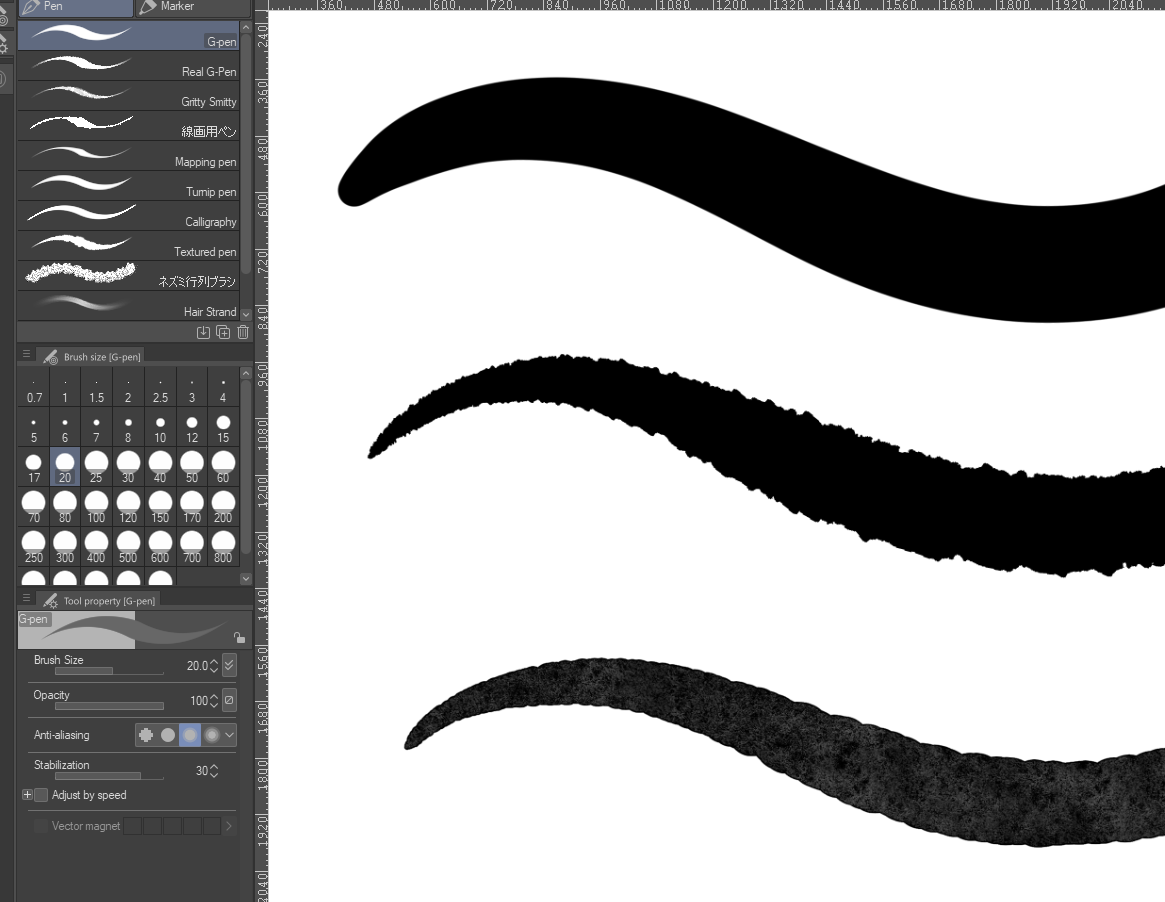The height and width of the screenshot is (902, 1165).
Task: Open the Brush size panel menu icon
Action: coord(26,354)
